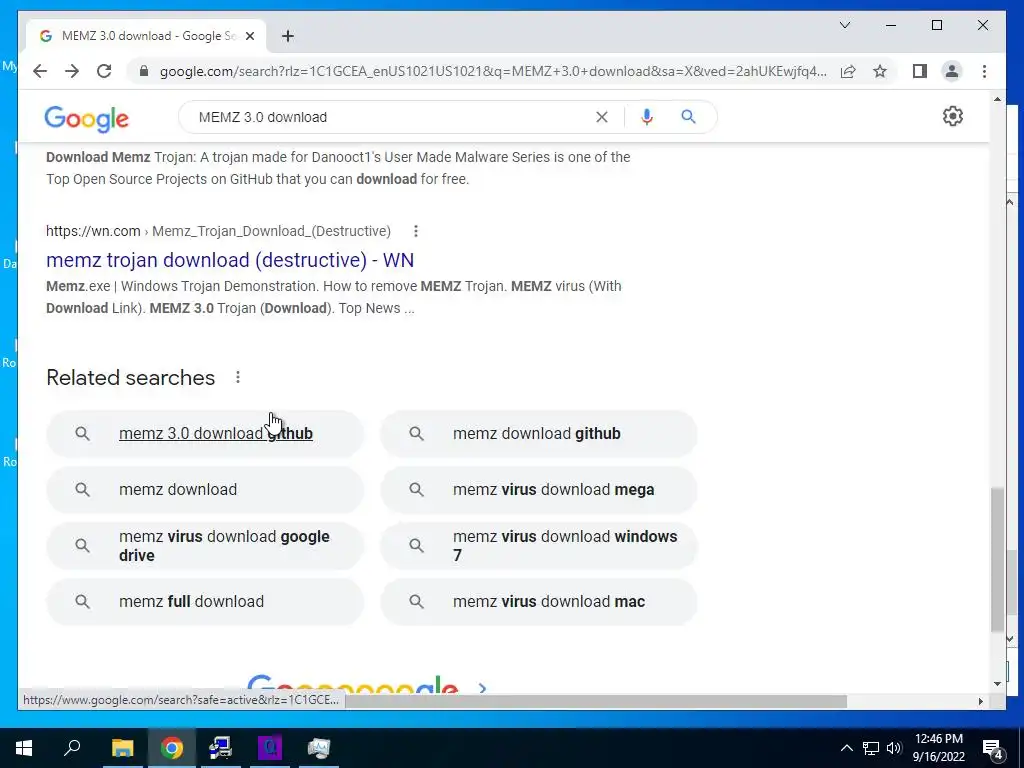Switch to Chrome in taskbar
Screen dimensions: 1024x768
coord(172,748)
